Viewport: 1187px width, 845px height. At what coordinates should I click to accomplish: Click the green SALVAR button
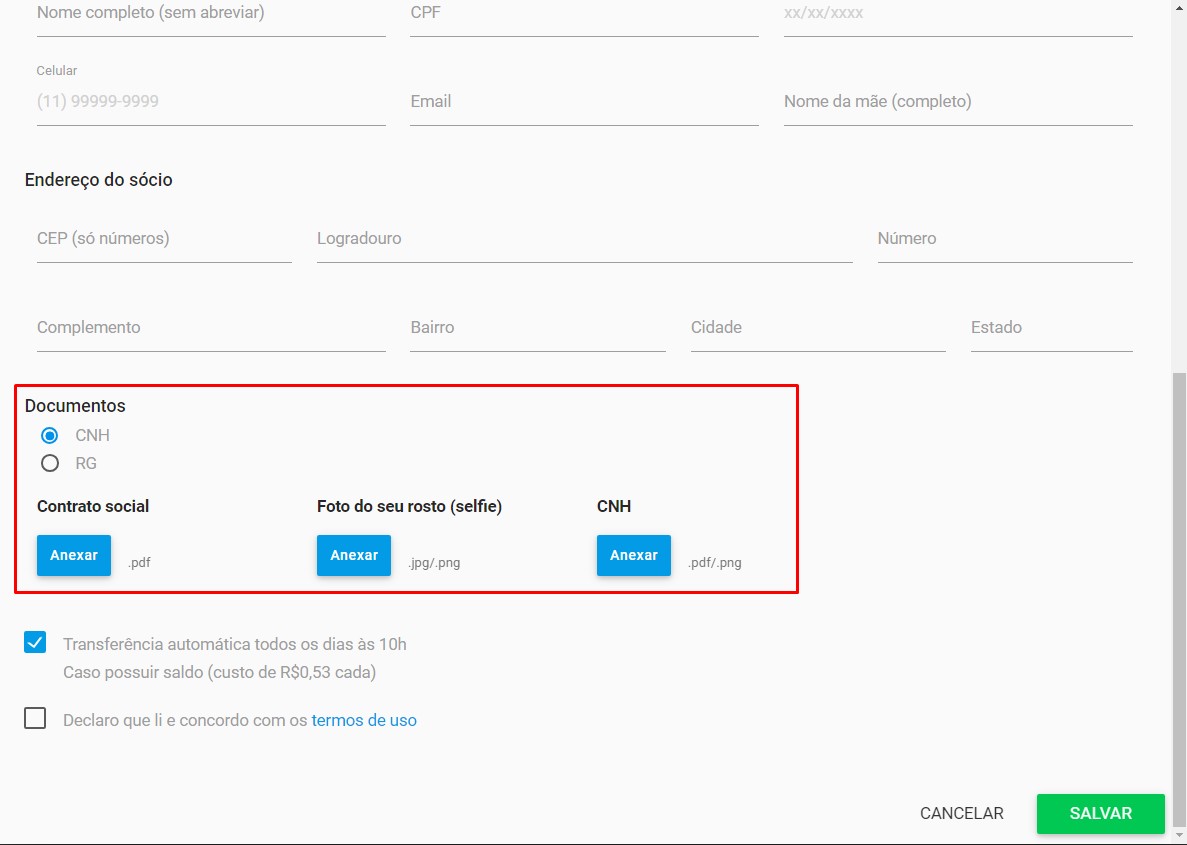click(1100, 814)
